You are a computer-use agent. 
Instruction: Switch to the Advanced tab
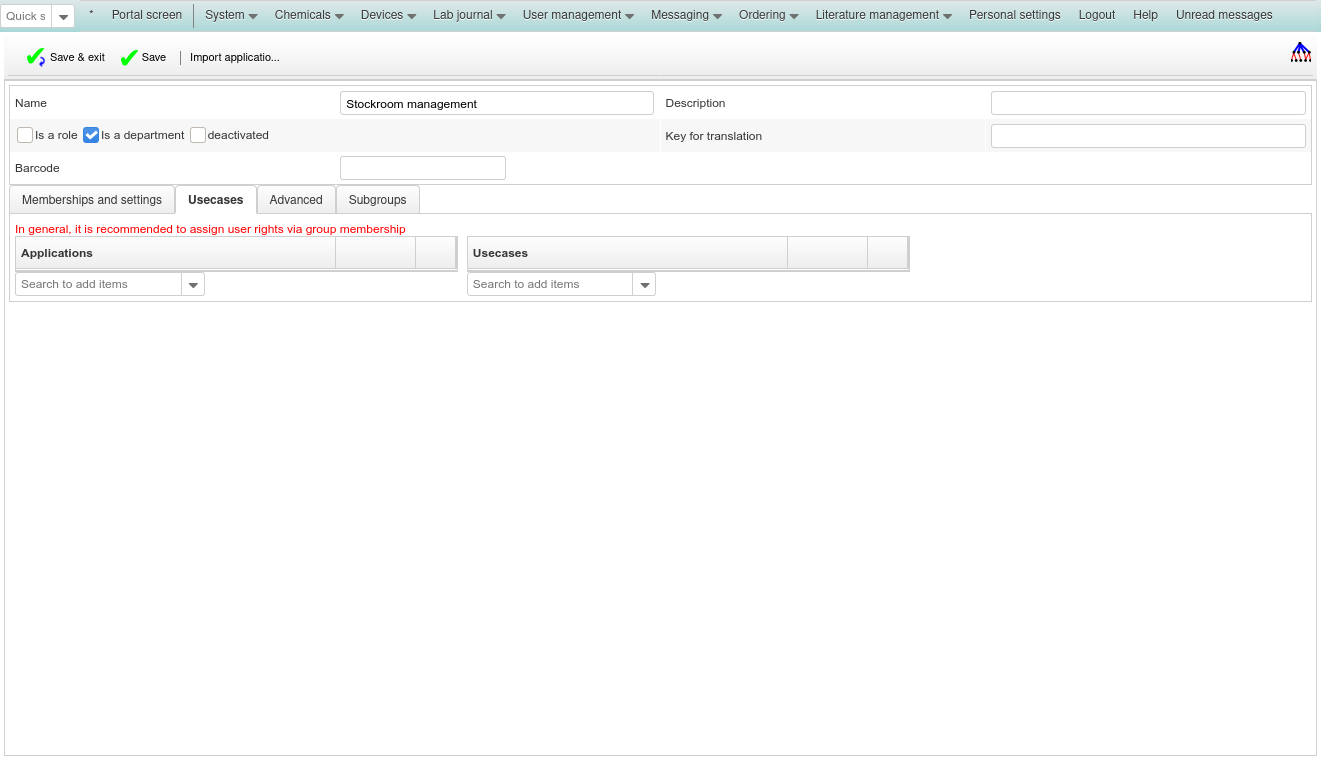pos(296,200)
